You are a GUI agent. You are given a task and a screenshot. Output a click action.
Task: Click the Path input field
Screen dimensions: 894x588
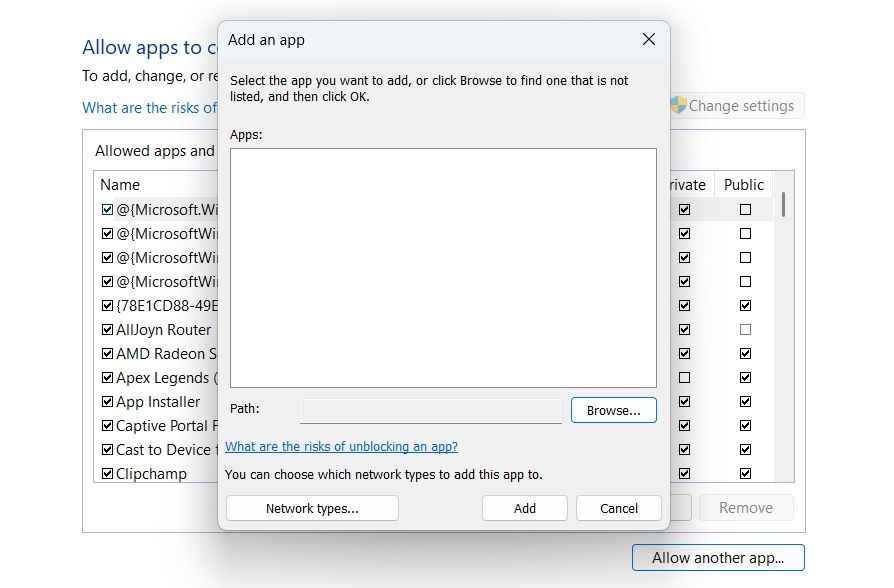pos(431,411)
